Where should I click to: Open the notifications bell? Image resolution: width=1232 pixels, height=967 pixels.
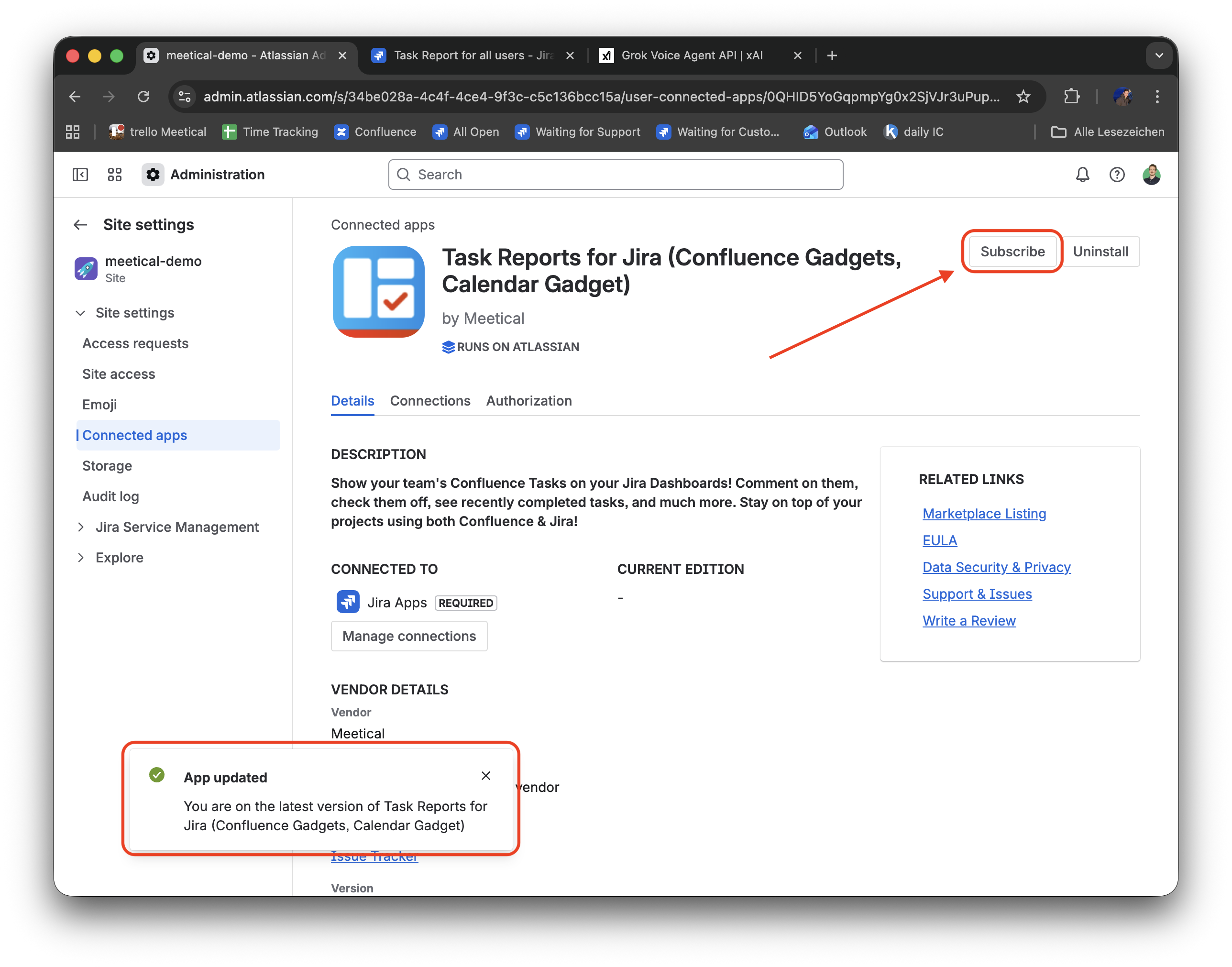pyautogui.click(x=1082, y=175)
